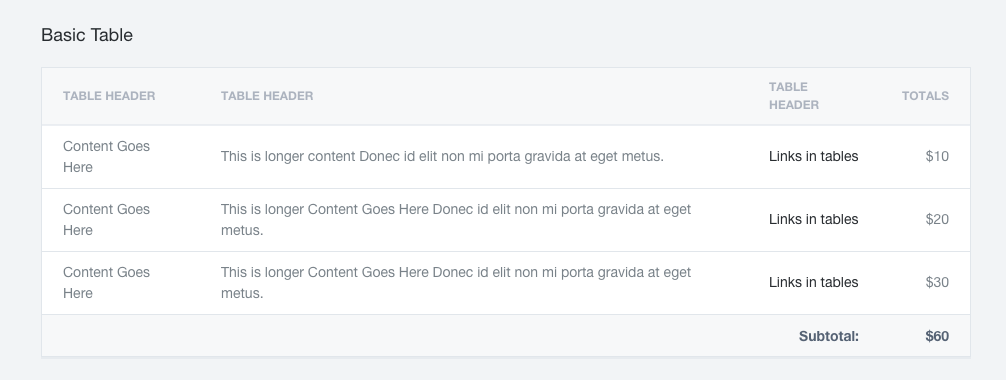
Task: Click the Subtotal label in footer
Action: pos(828,336)
